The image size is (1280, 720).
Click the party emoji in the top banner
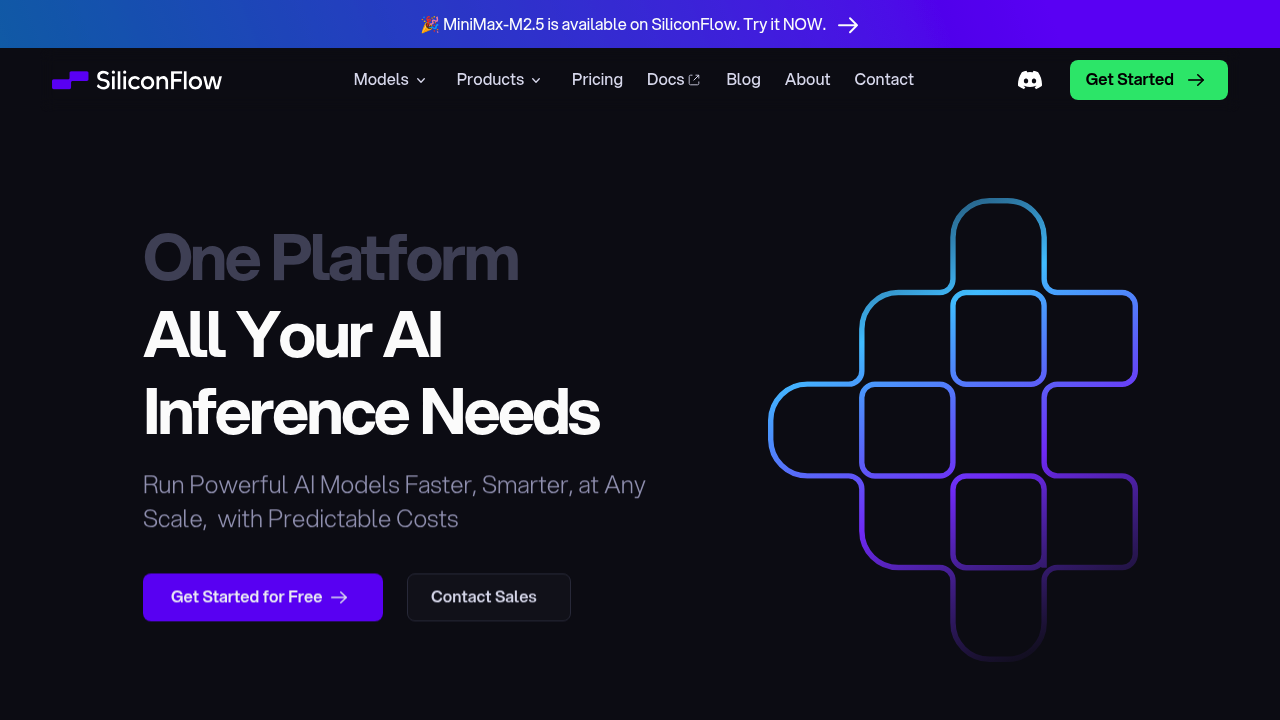(x=429, y=24)
